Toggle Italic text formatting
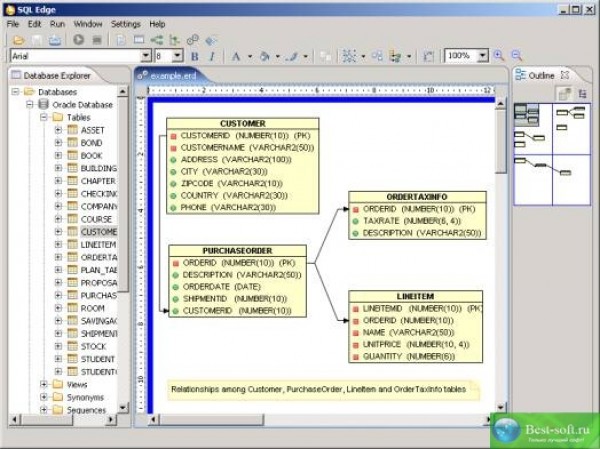The width and height of the screenshot is (600, 449). (212, 57)
